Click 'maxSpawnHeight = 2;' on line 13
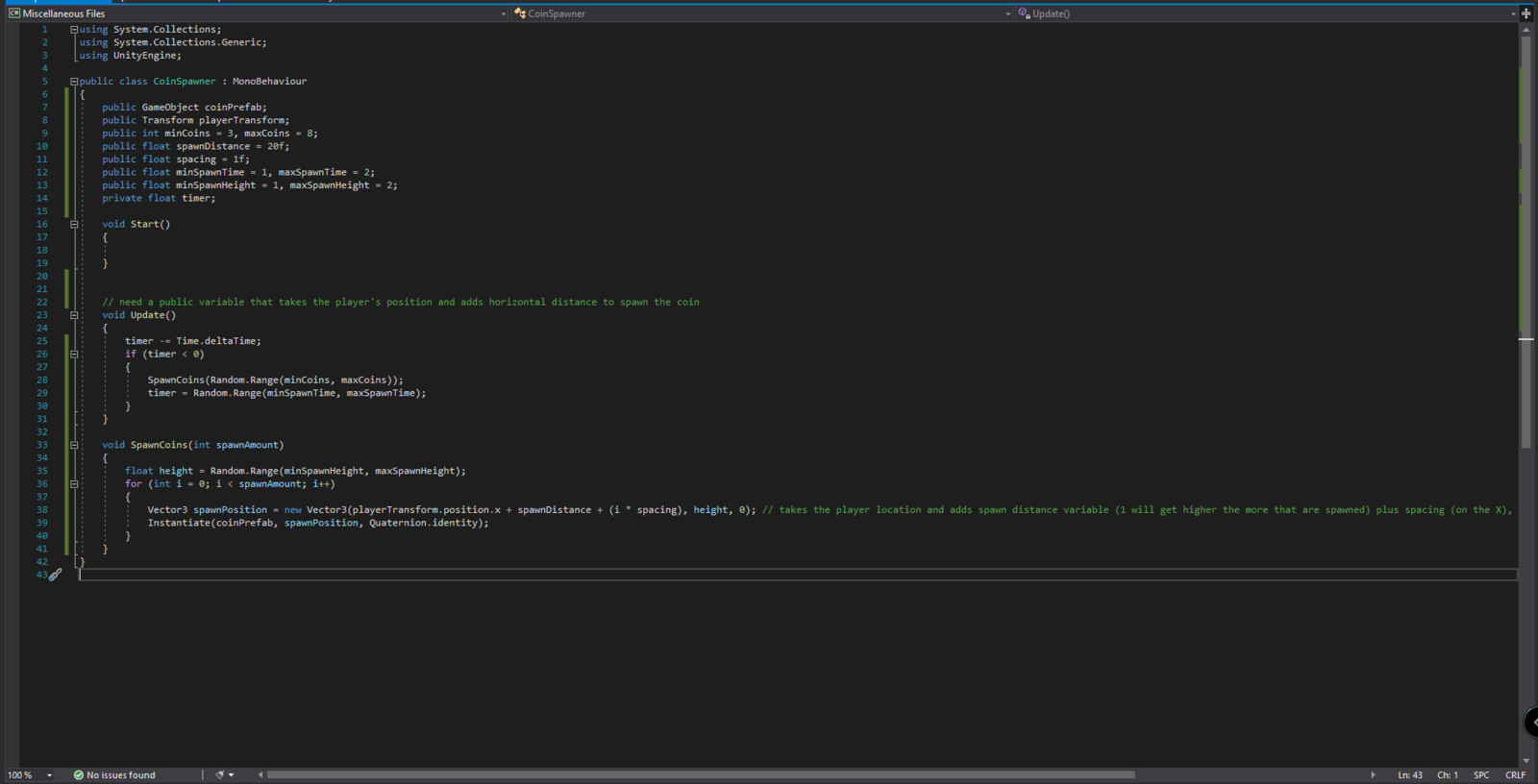Screen dimensions: 1538x784 pyautogui.click(x=343, y=185)
